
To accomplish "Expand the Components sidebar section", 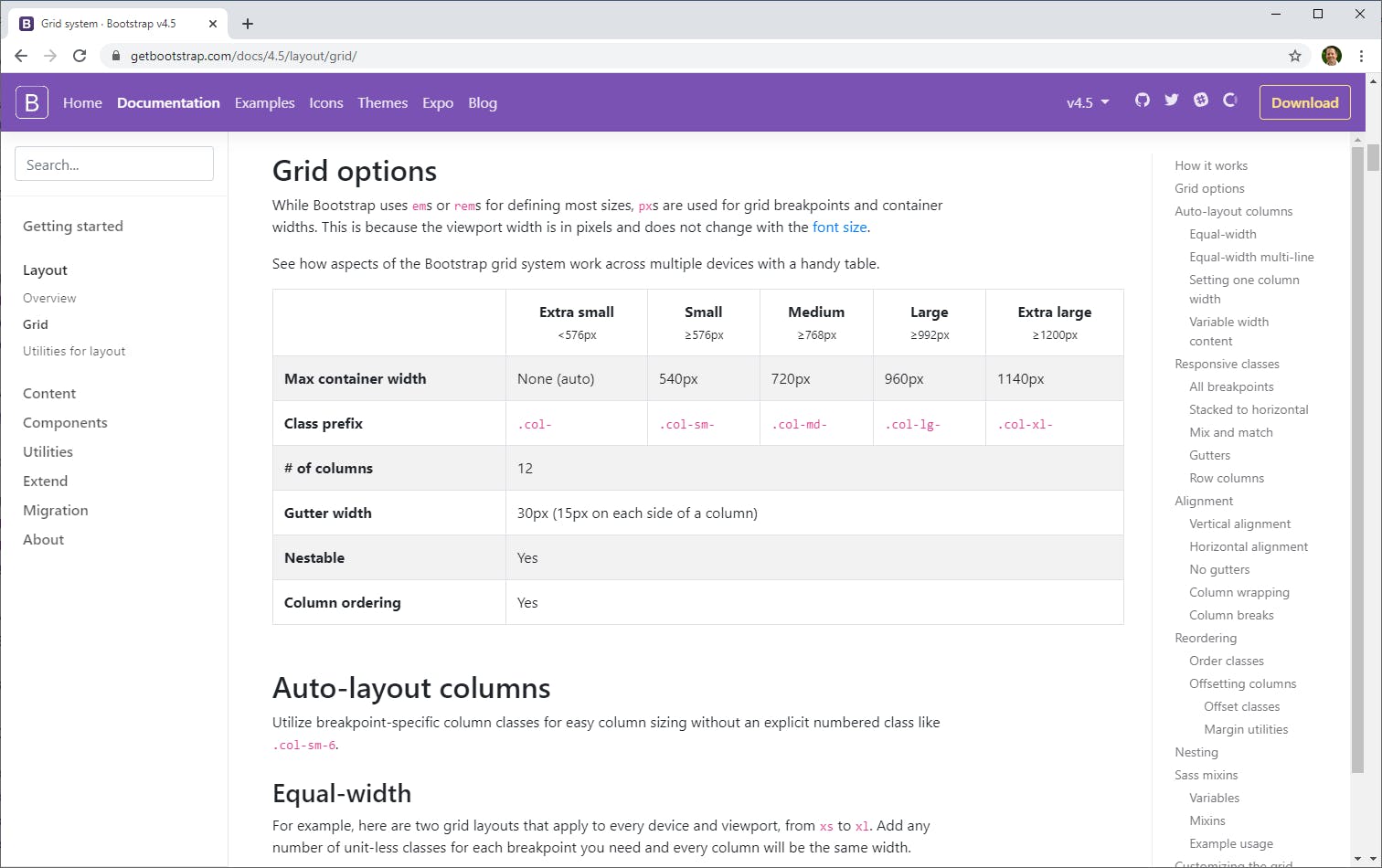I will [65, 422].
